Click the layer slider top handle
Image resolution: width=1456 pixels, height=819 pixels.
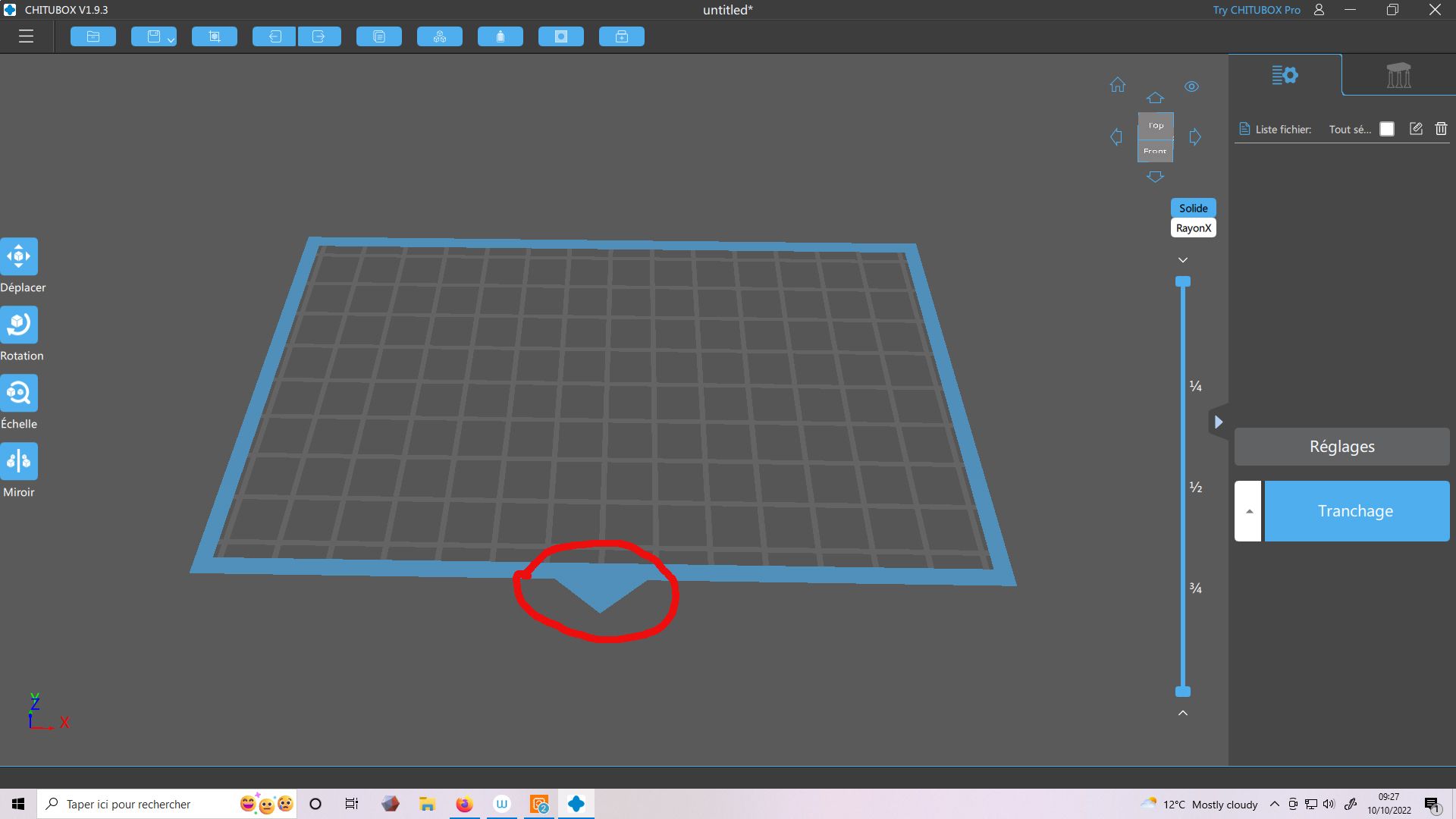click(x=1182, y=281)
